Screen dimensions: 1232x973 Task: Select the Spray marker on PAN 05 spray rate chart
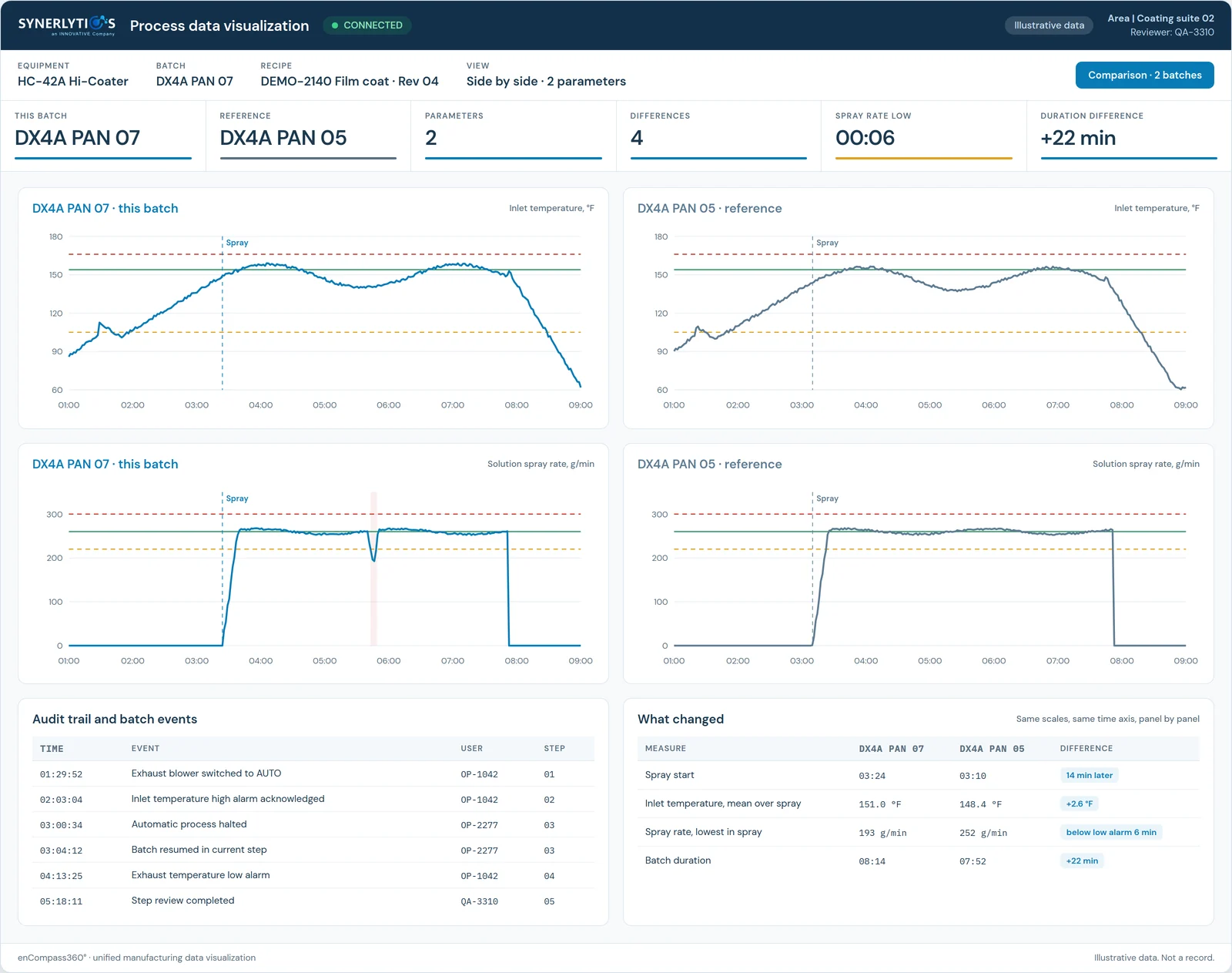pos(827,498)
